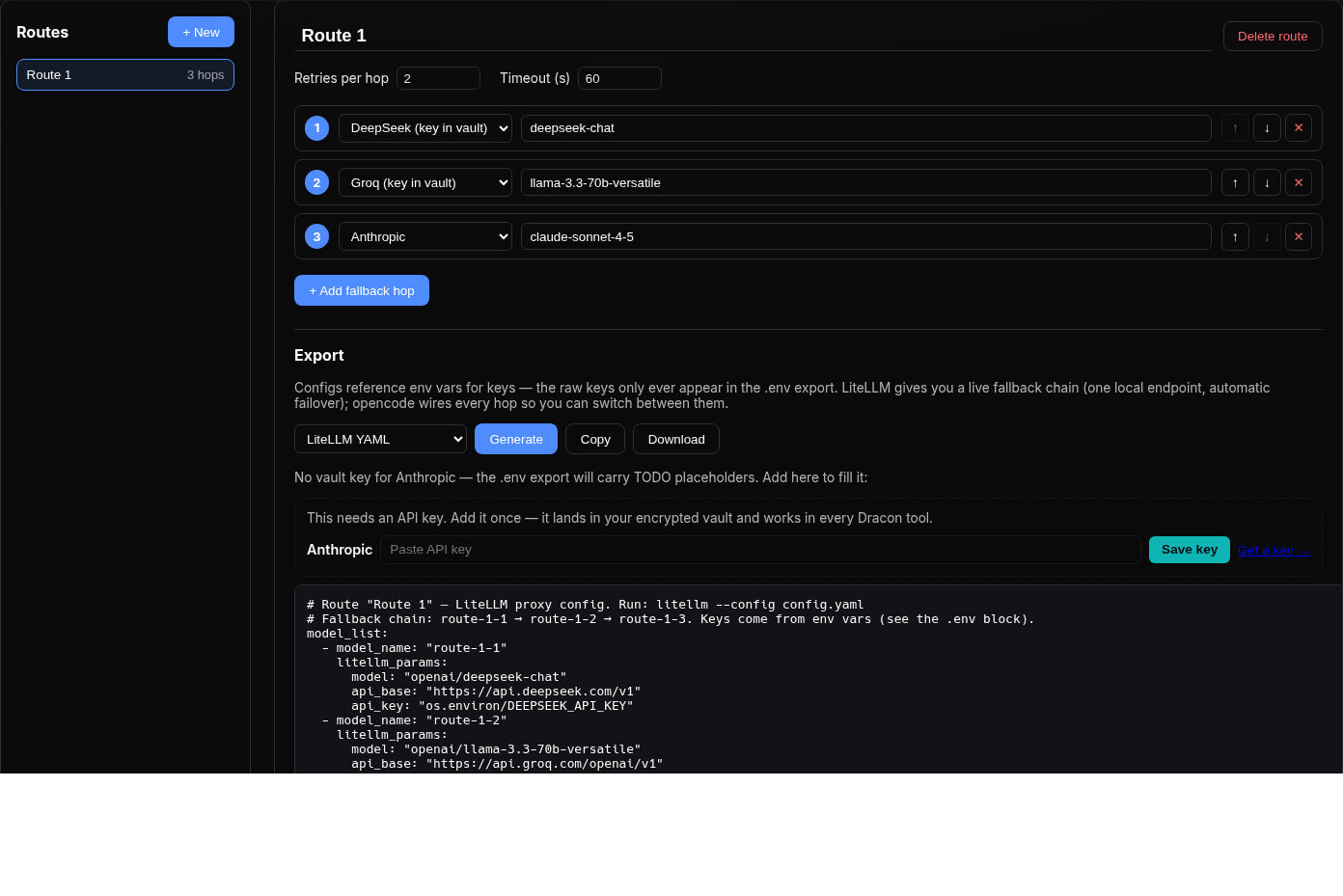Copy the generated config
The width and height of the screenshot is (1343, 896).
pyautogui.click(x=595, y=439)
